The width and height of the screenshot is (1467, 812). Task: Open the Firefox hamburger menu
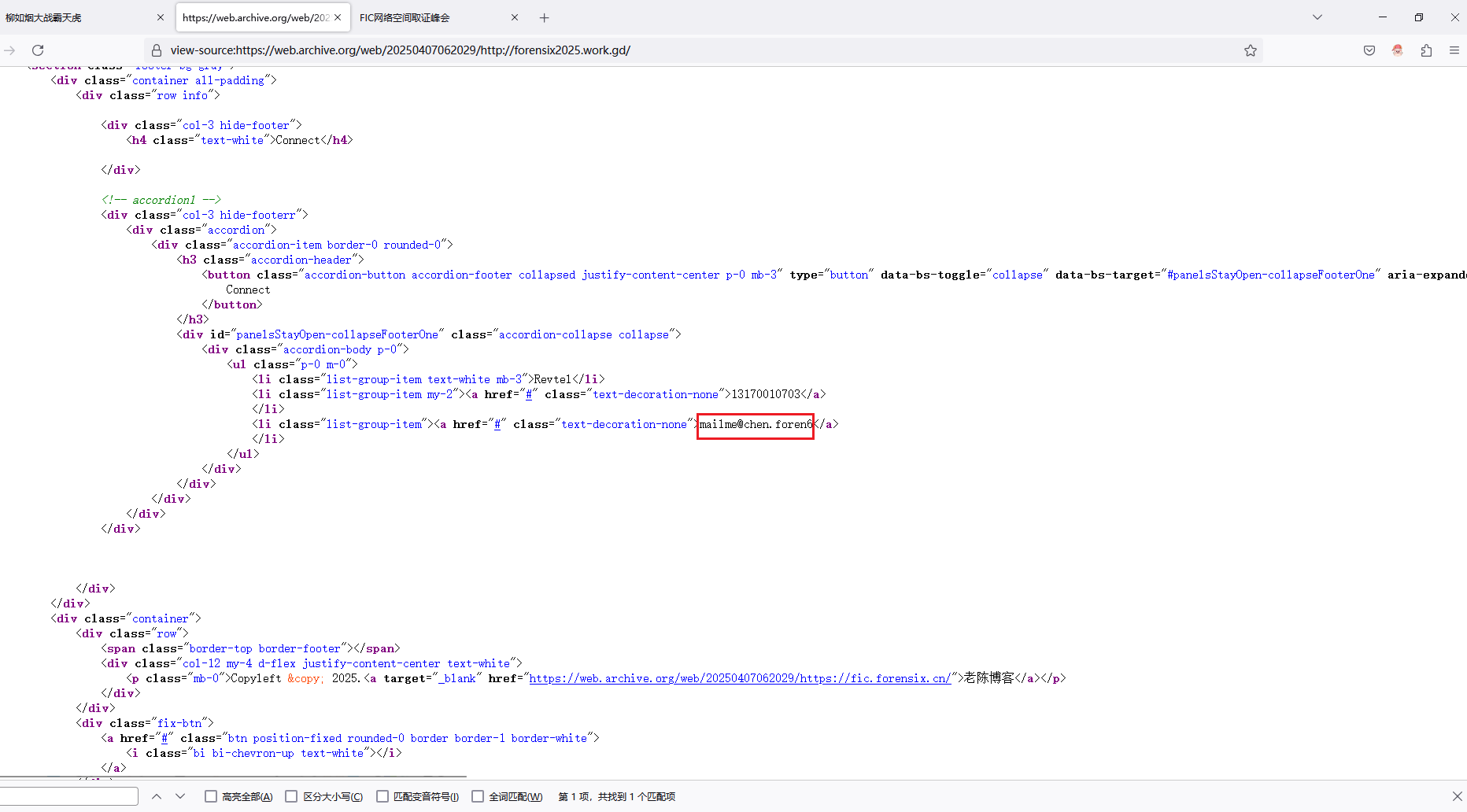(x=1454, y=50)
